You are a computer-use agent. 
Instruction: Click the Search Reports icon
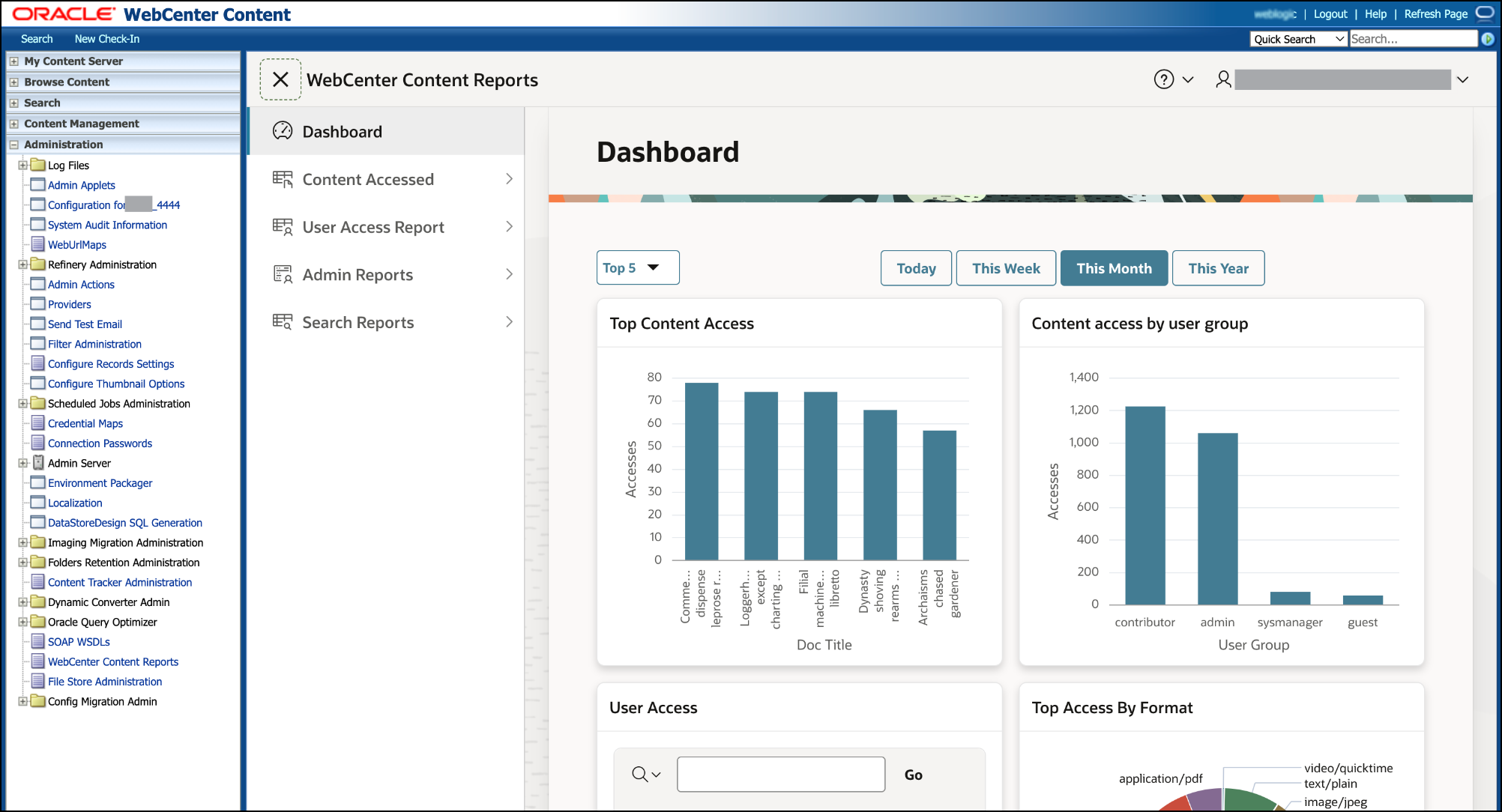coord(283,322)
